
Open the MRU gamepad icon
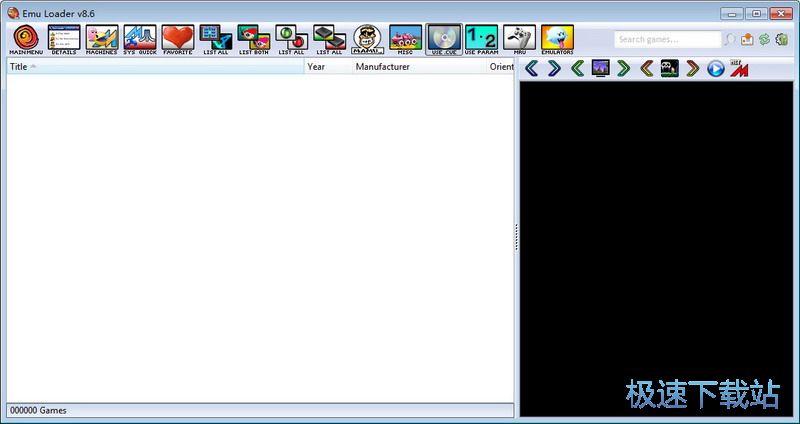(519, 39)
